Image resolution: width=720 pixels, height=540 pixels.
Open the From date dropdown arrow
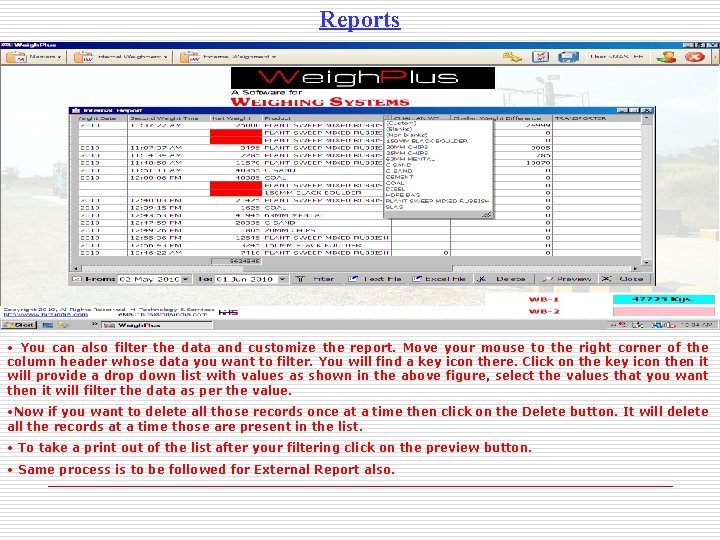coord(186,279)
